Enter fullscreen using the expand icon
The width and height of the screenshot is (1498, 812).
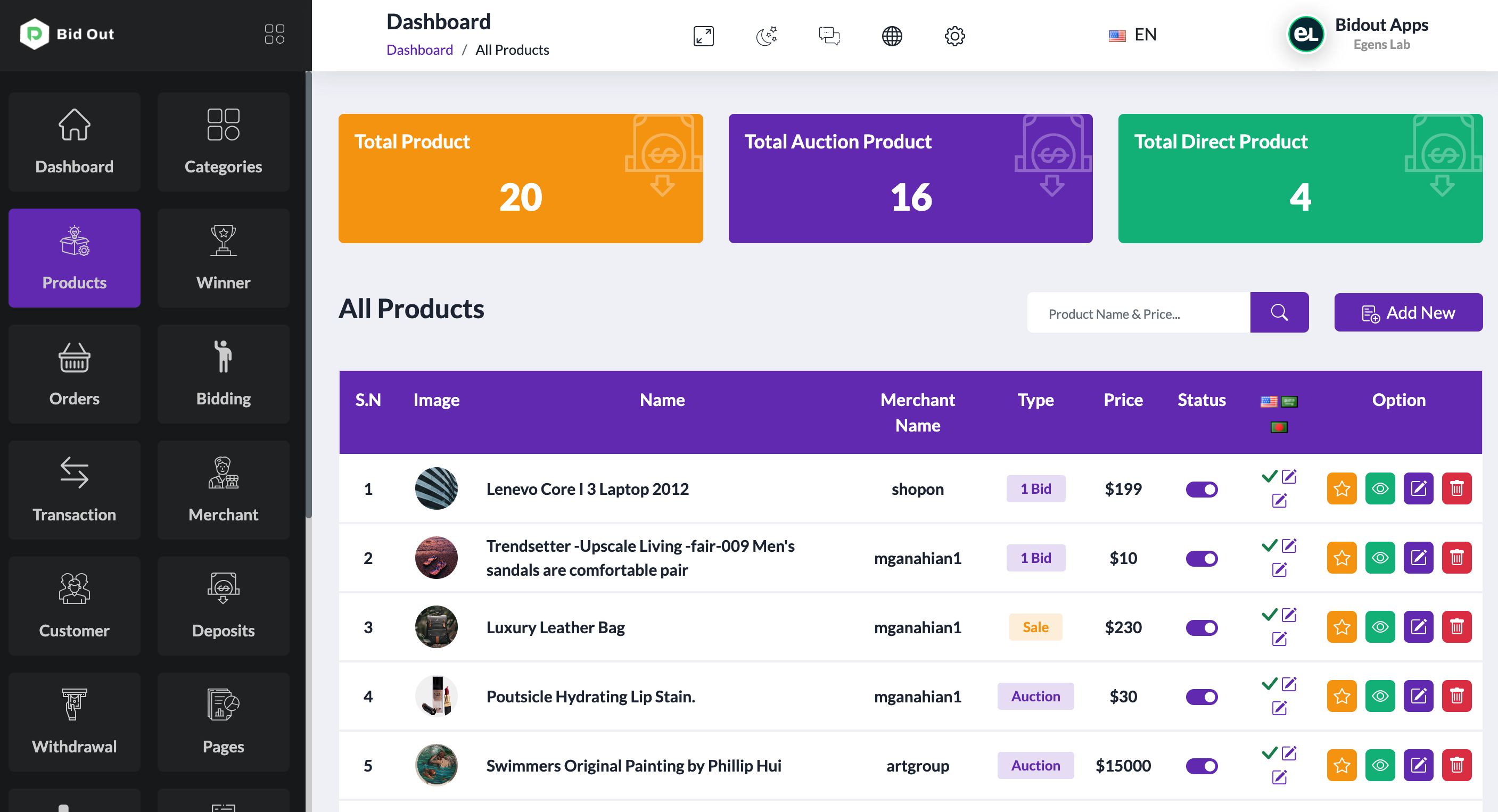pos(703,36)
